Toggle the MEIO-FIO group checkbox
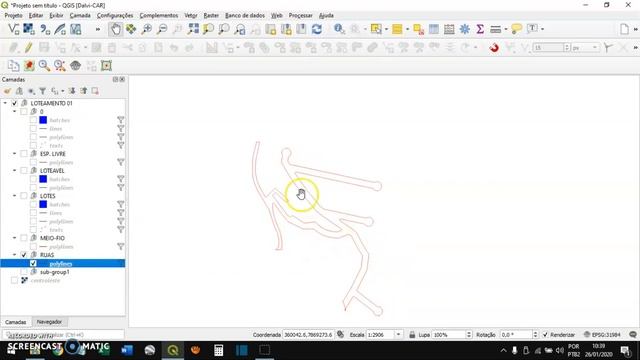This screenshot has height=360, width=640. (24, 238)
